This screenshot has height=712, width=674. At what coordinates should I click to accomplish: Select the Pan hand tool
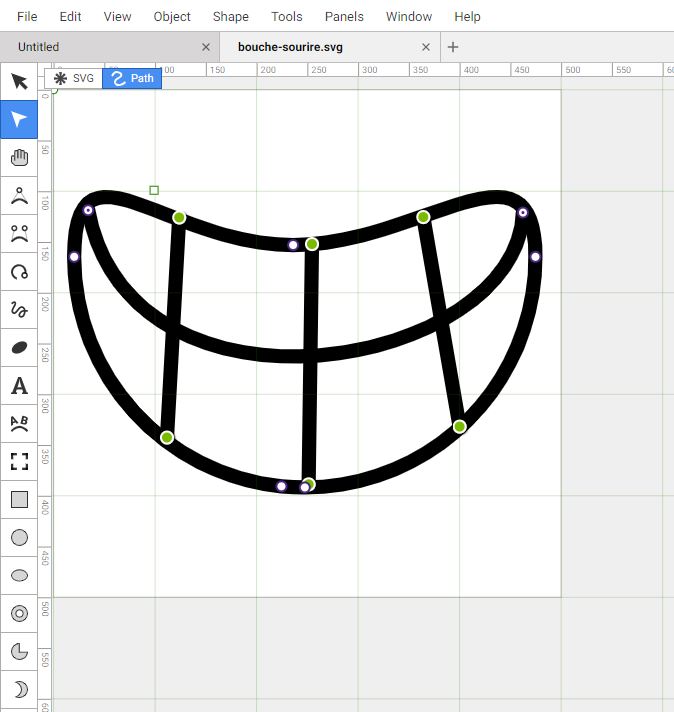[x=19, y=158]
